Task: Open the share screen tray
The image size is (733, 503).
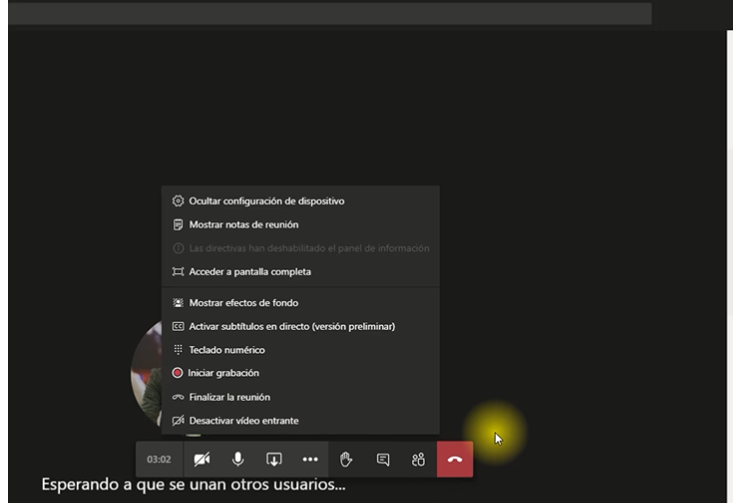Action: point(274,460)
